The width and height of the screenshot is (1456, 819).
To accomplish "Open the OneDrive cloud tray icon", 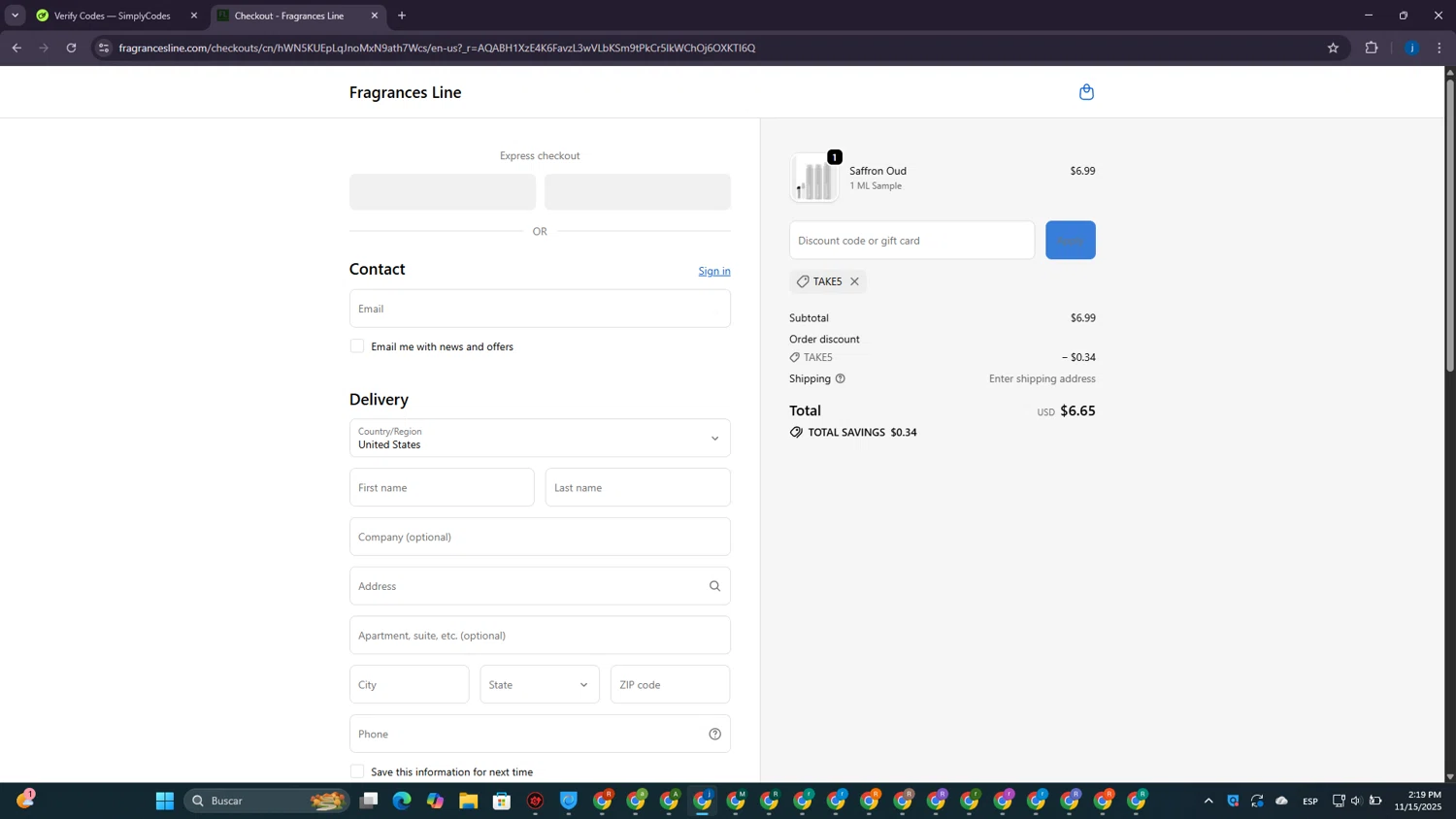I will click(1281, 801).
